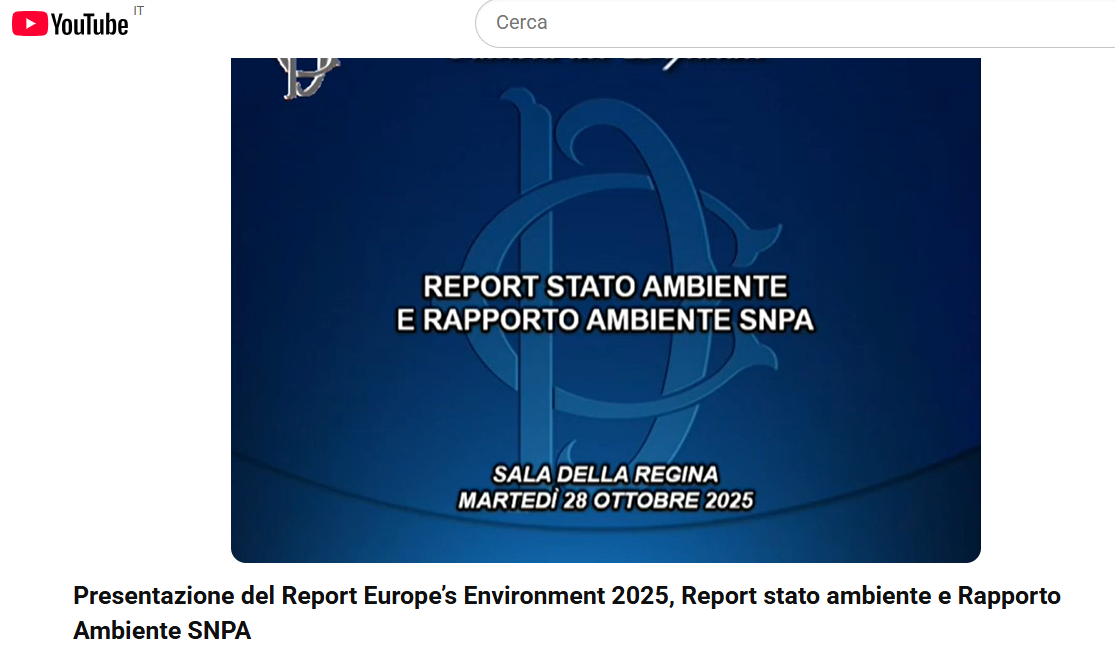Click the red YouTube play logo icon
This screenshot has width=1115, height=646.
click(30, 24)
